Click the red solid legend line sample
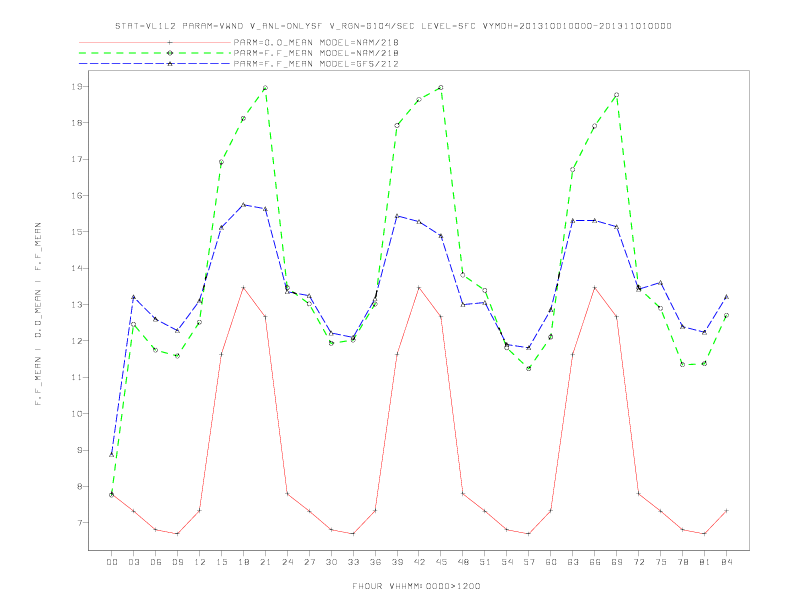 coord(155,42)
